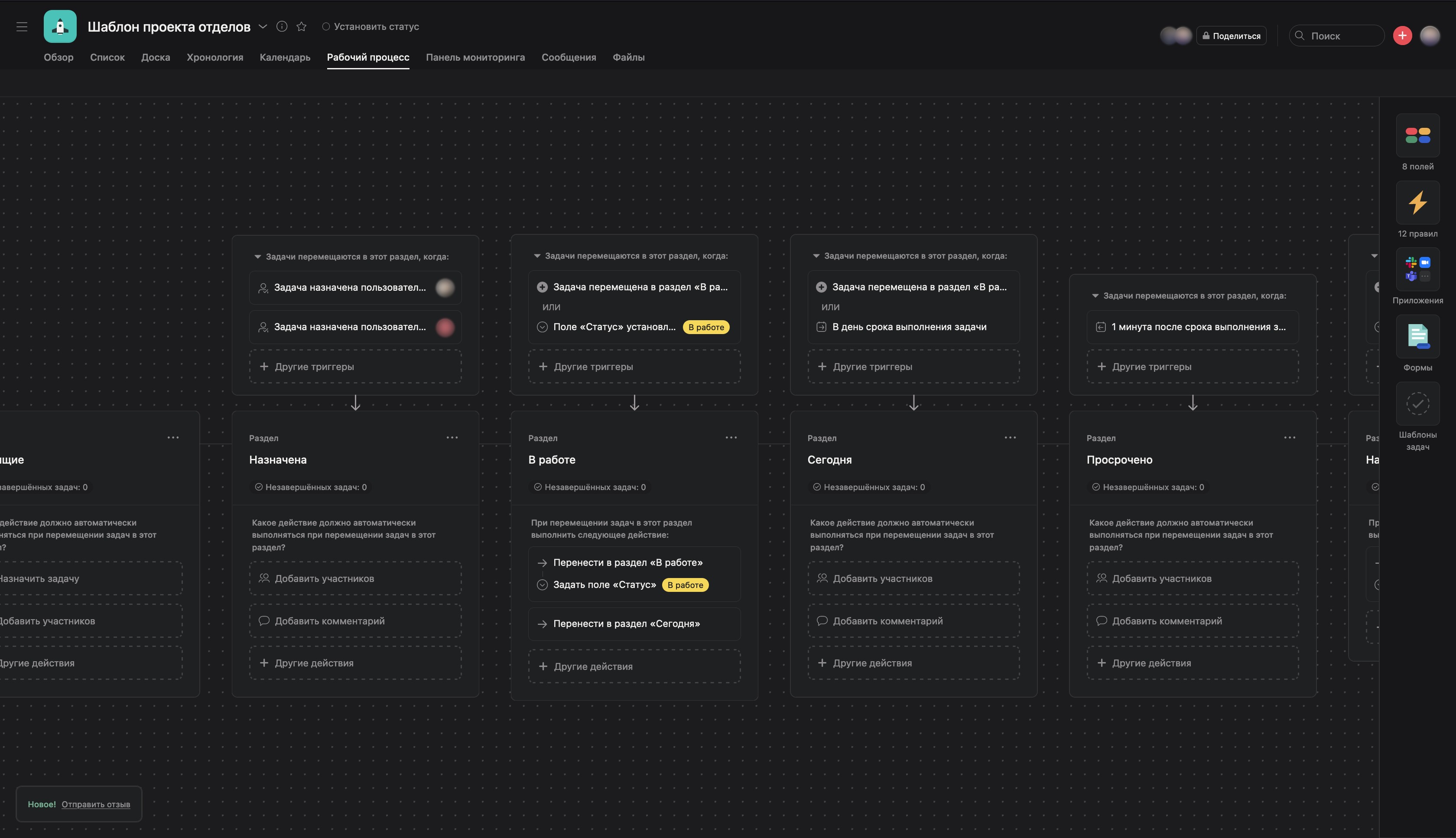Open project info details icon
Viewport: 1456px width, 838px height.
[281, 26]
